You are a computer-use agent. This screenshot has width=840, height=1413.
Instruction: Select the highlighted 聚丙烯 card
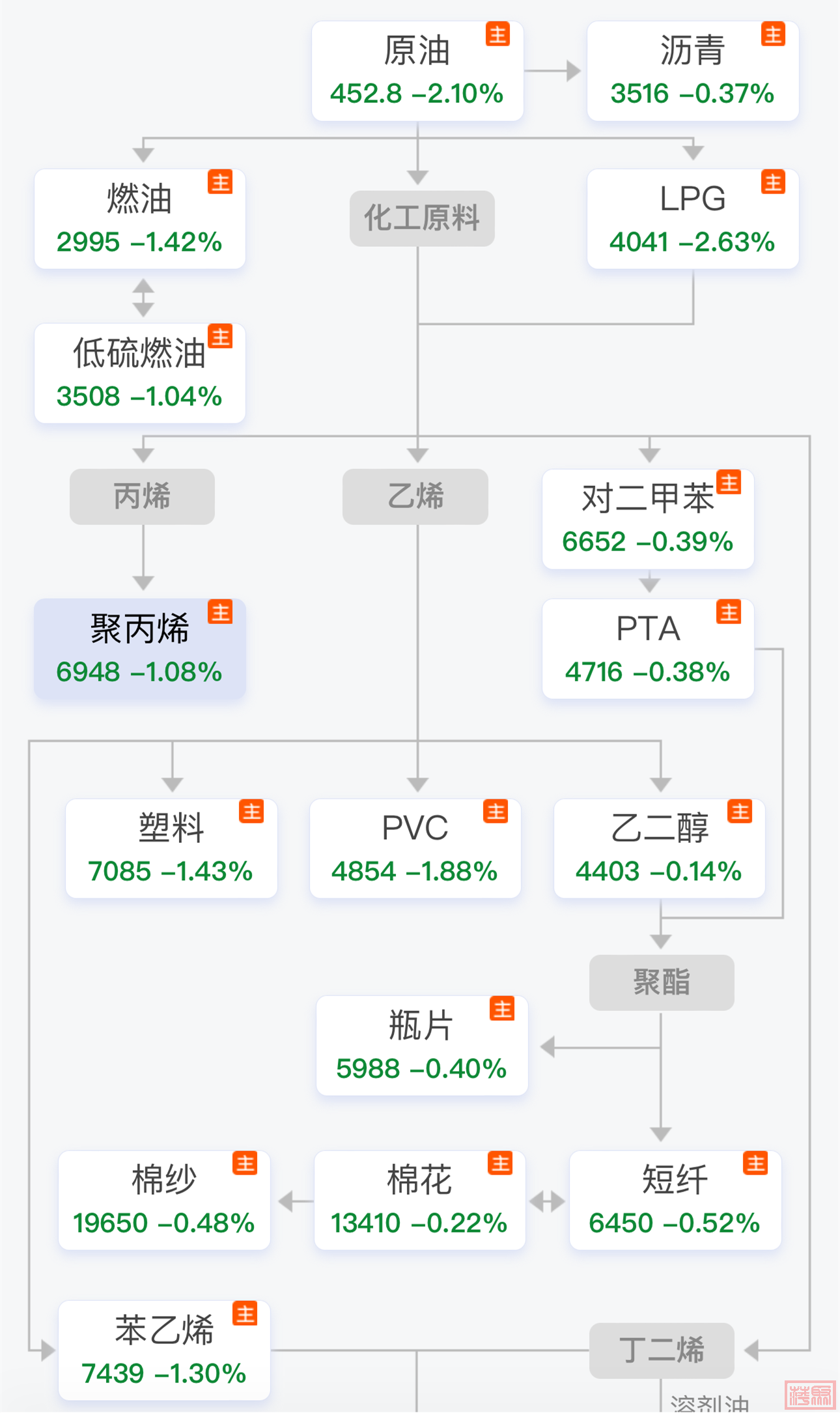(x=140, y=649)
